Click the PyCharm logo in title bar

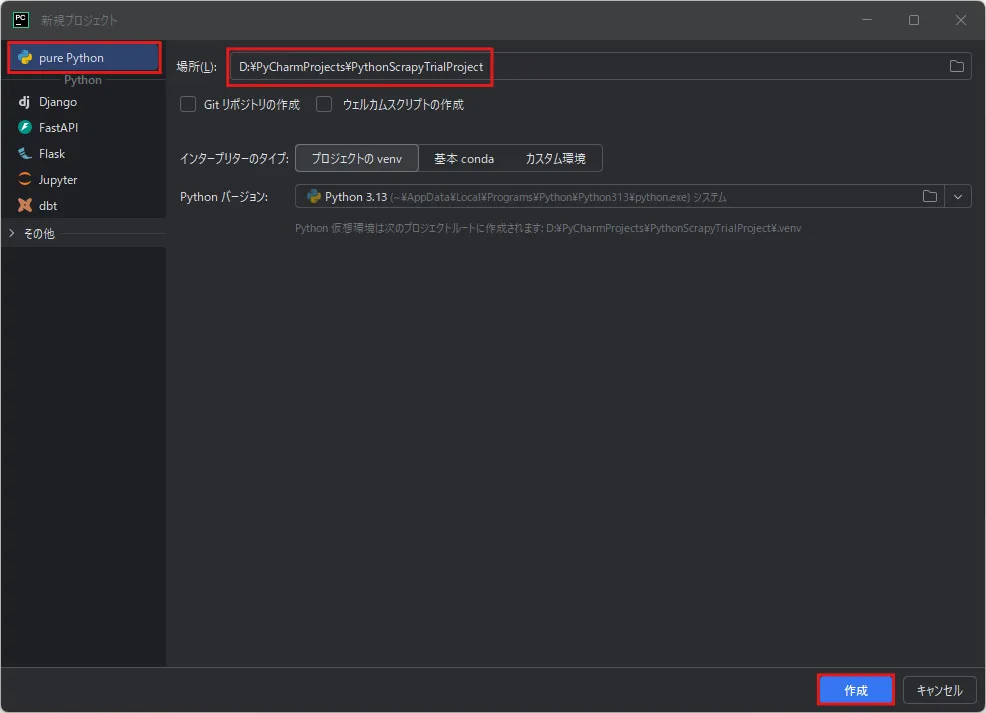(x=21, y=20)
